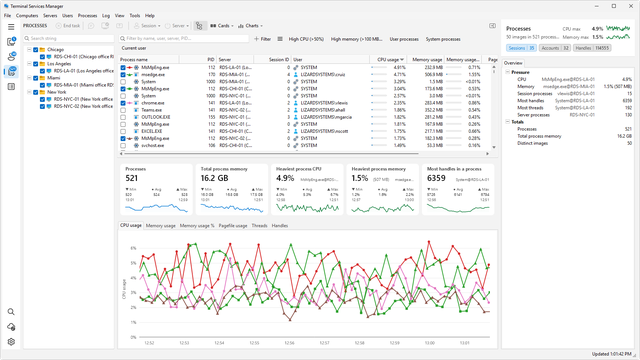The image size is (640, 360).
Task: Click the process icon of OUTLOOK.EXE row
Action: click(x=137, y=117)
